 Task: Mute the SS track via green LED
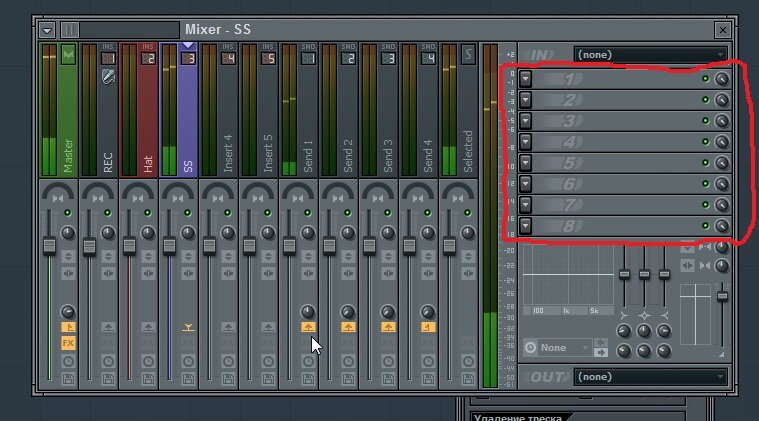click(187, 213)
